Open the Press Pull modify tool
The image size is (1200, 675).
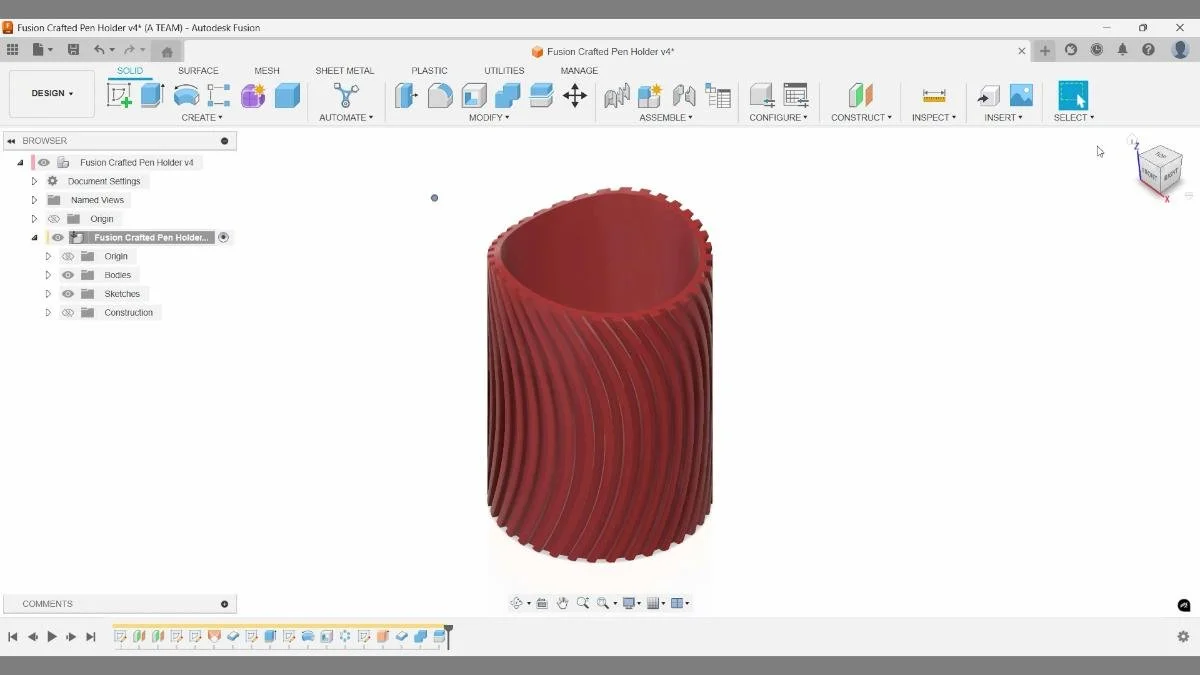(x=406, y=95)
